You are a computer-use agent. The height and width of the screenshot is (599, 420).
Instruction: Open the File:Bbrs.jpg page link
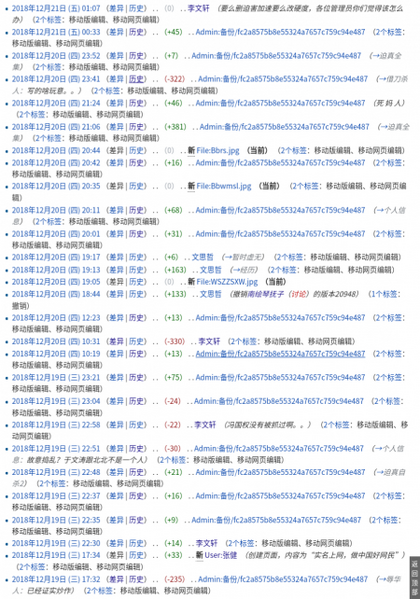pos(218,150)
